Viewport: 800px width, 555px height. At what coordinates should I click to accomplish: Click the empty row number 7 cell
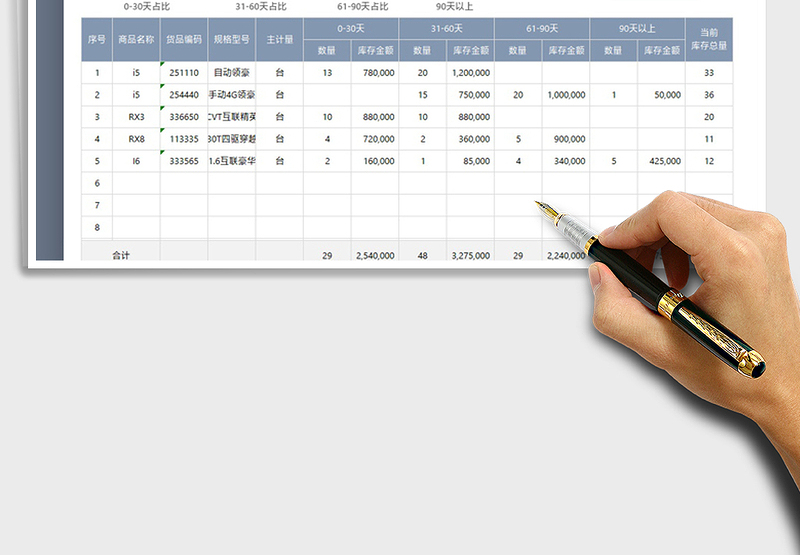97,205
